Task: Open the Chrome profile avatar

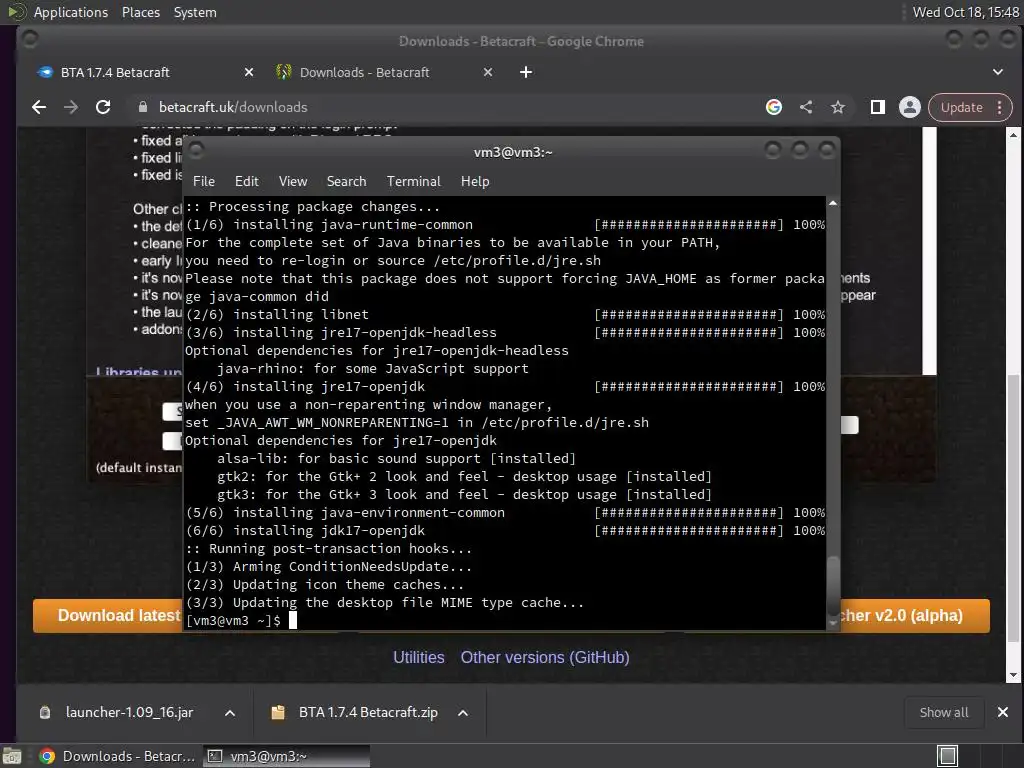Action: tap(910, 107)
